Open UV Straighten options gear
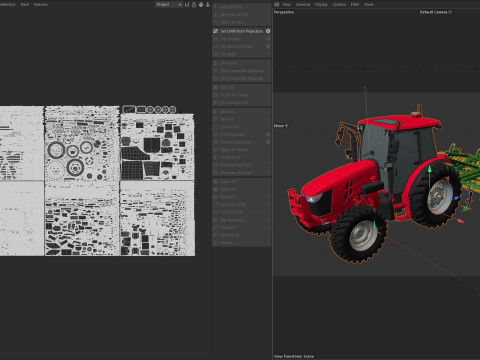The width and height of the screenshot is (480, 360). point(268,134)
